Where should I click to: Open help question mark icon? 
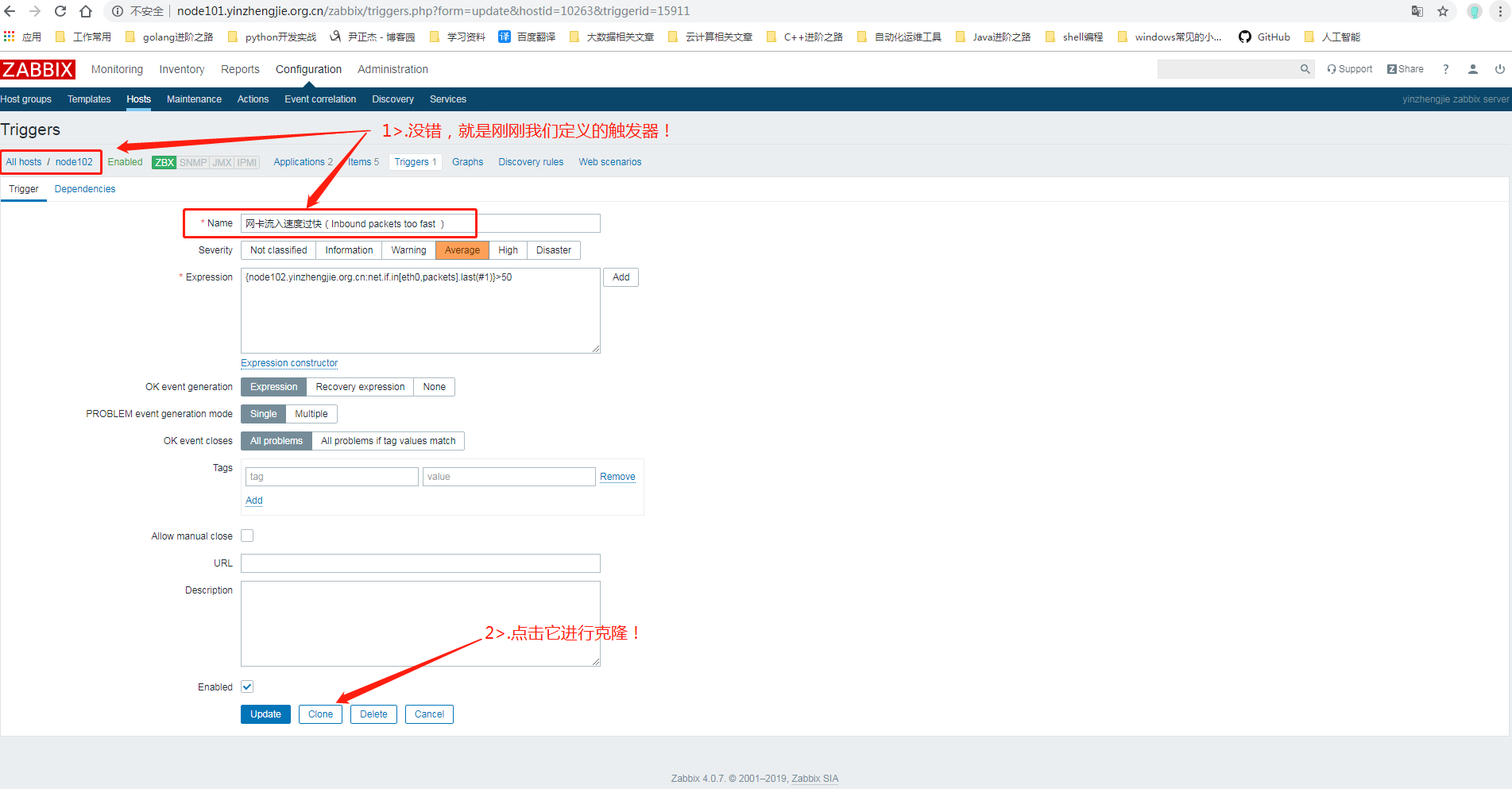point(1446,69)
